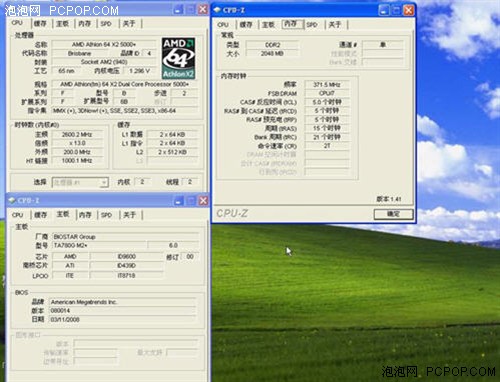500x382 pixels.
Task: Open 关于 tab in the CPU info window
Action: tap(129, 23)
